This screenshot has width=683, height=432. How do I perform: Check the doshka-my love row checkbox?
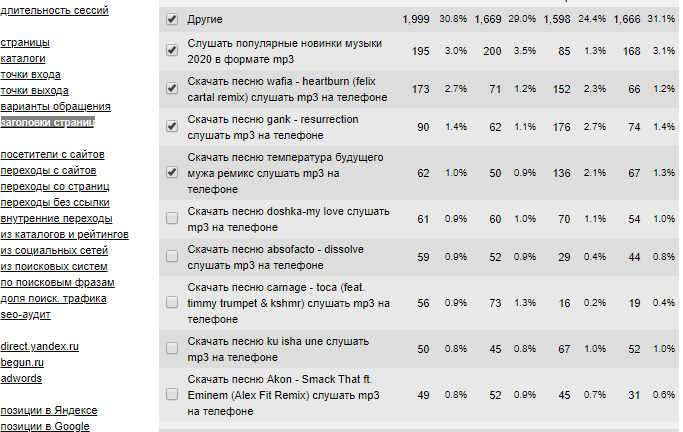(172, 218)
